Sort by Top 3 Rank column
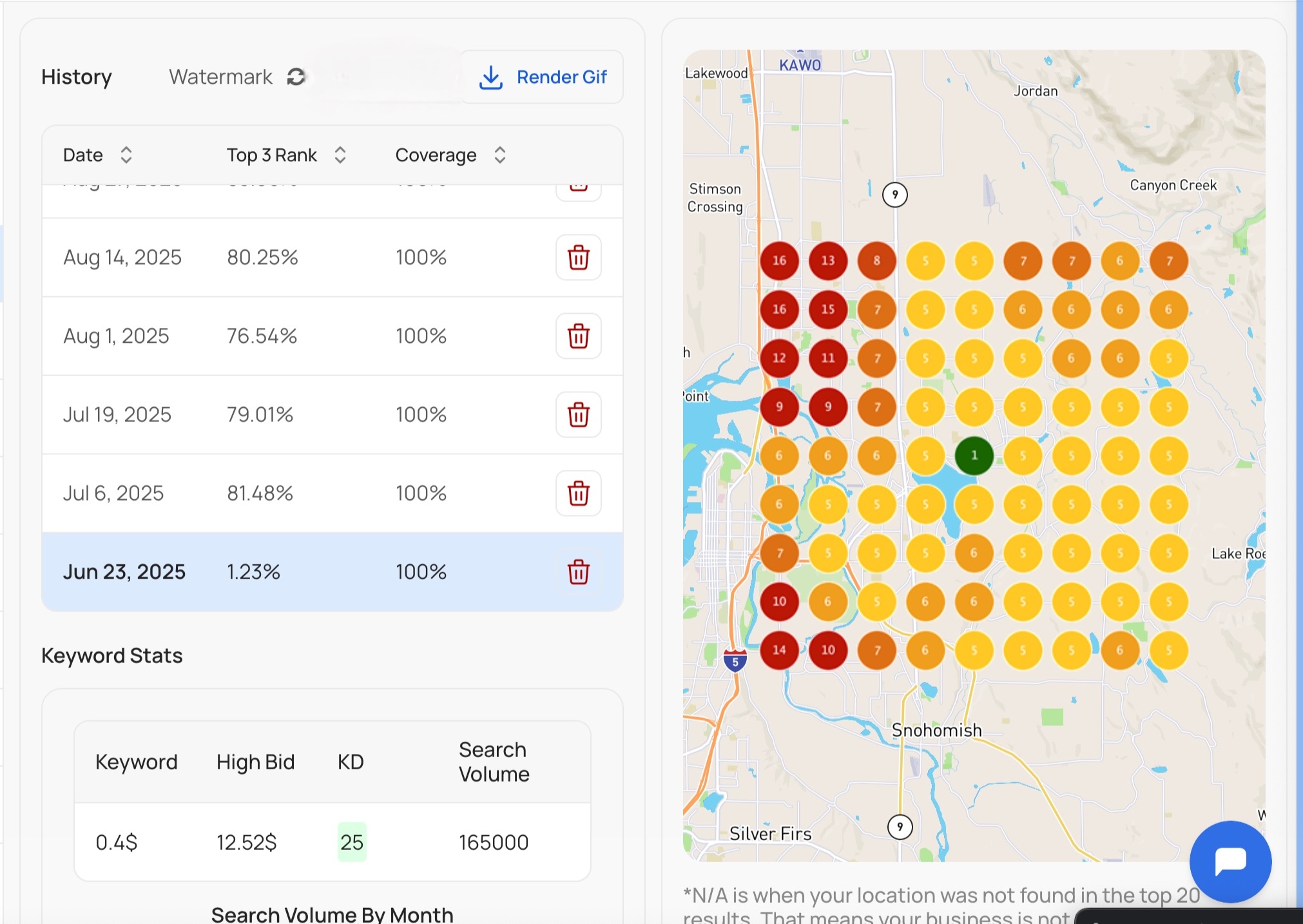 [x=340, y=155]
